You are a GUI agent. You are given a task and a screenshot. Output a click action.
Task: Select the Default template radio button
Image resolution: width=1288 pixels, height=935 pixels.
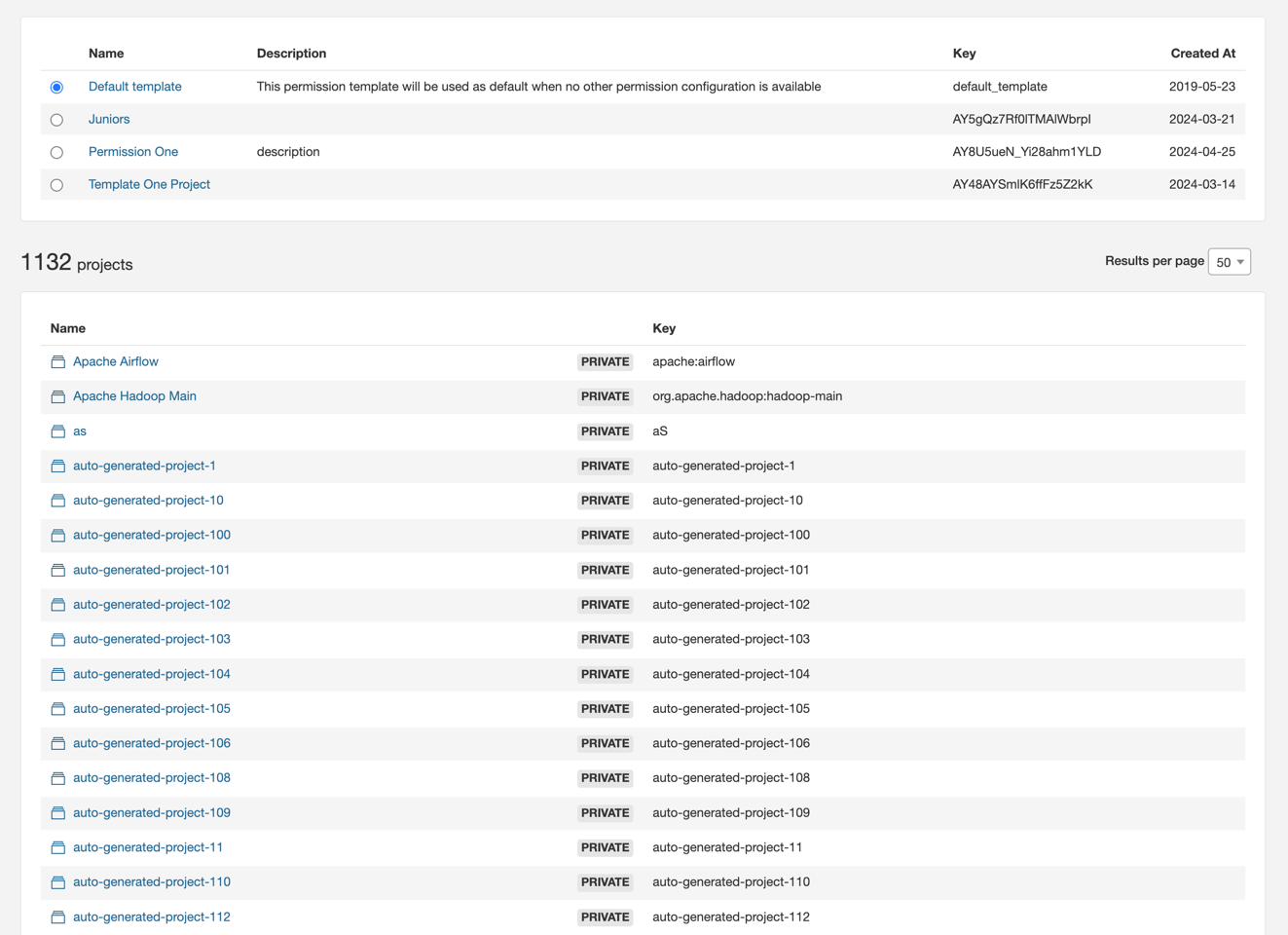(56, 88)
